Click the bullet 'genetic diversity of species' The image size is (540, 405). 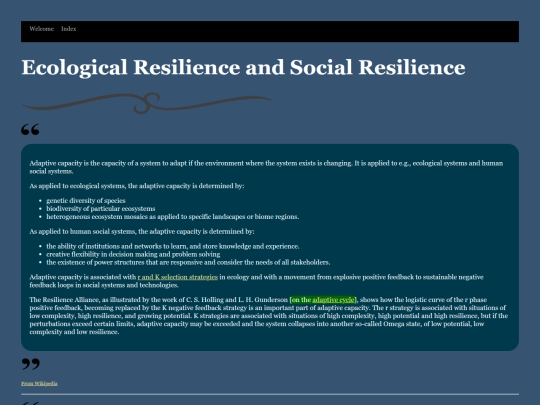(86, 200)
